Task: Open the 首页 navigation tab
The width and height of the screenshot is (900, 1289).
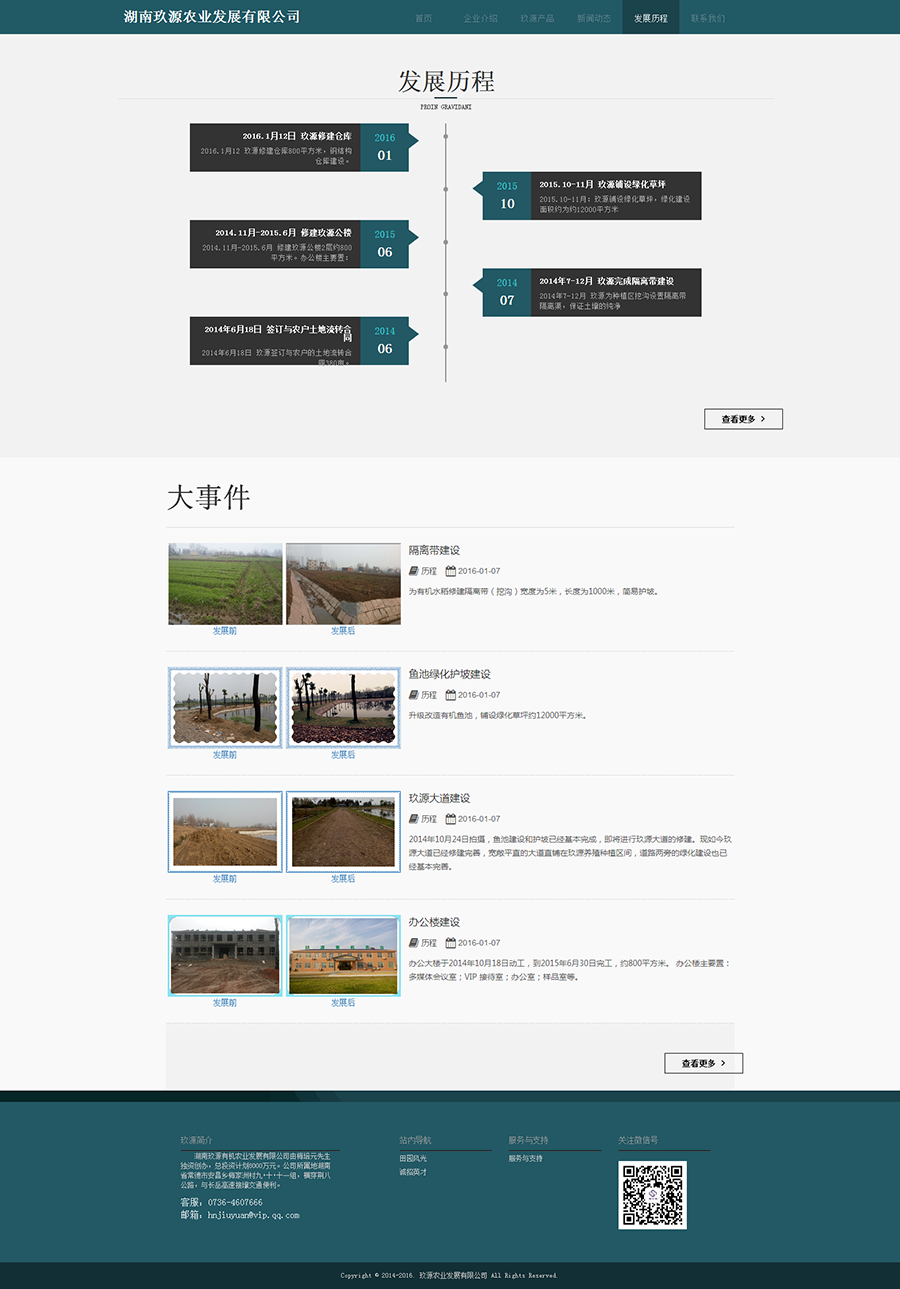Action: [424, 18]
